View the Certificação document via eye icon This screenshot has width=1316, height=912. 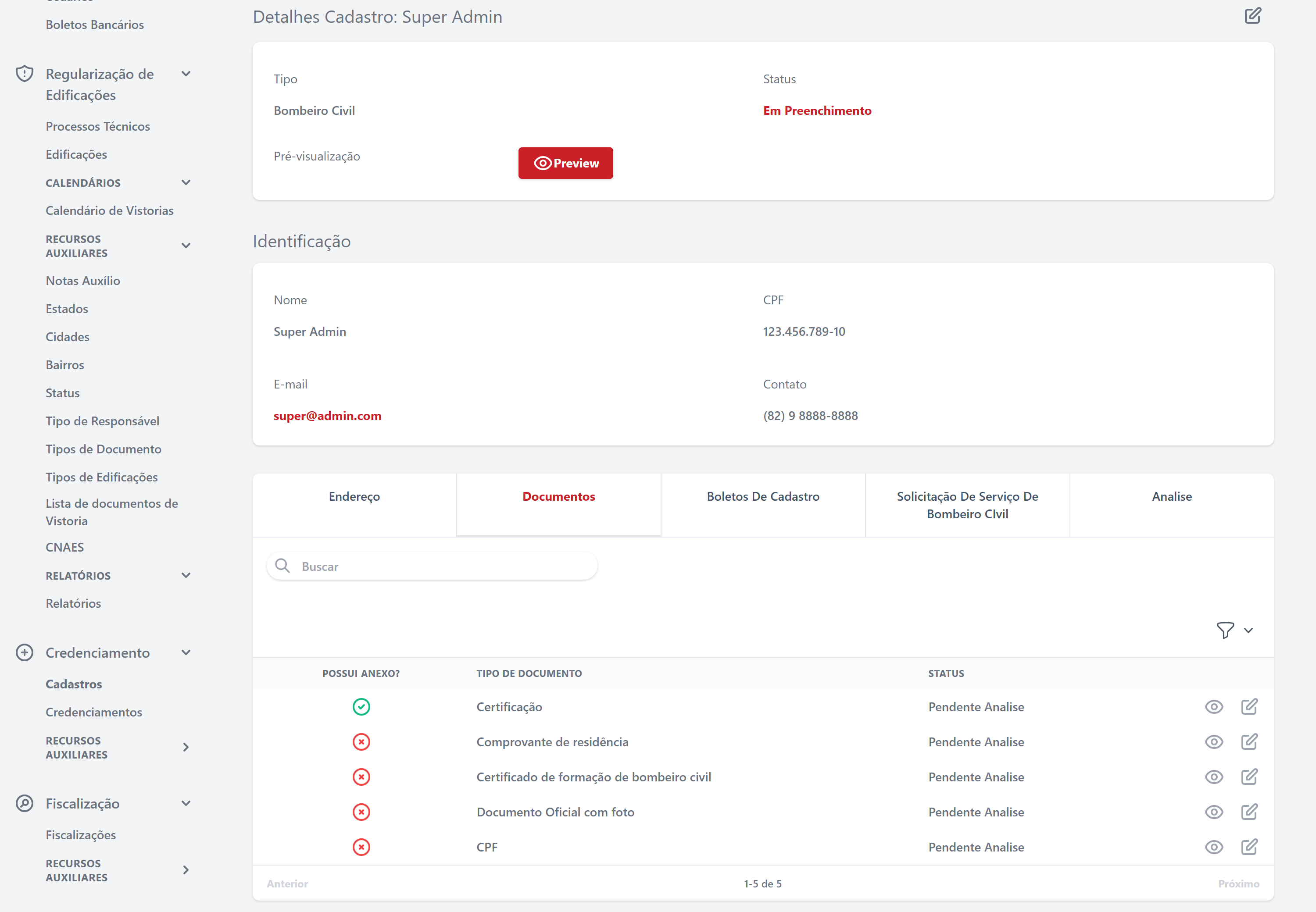tap(1214, 707)
